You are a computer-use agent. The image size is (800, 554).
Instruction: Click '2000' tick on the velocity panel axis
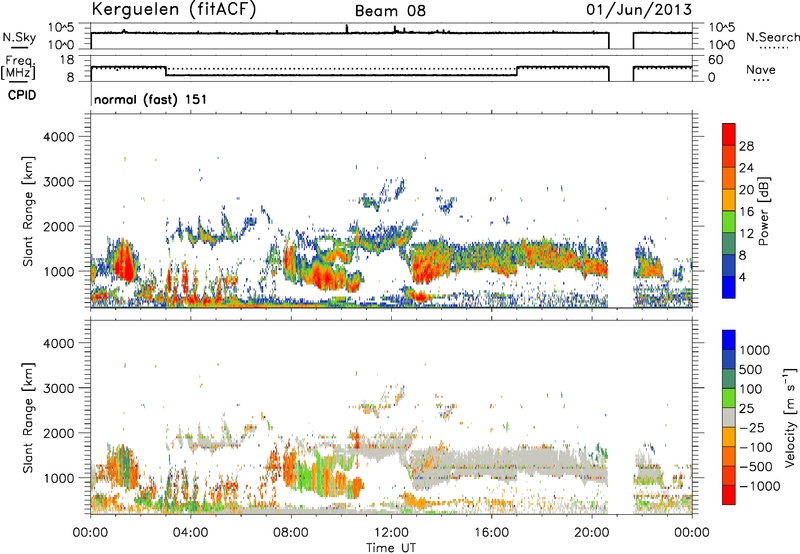coord(58,433)
